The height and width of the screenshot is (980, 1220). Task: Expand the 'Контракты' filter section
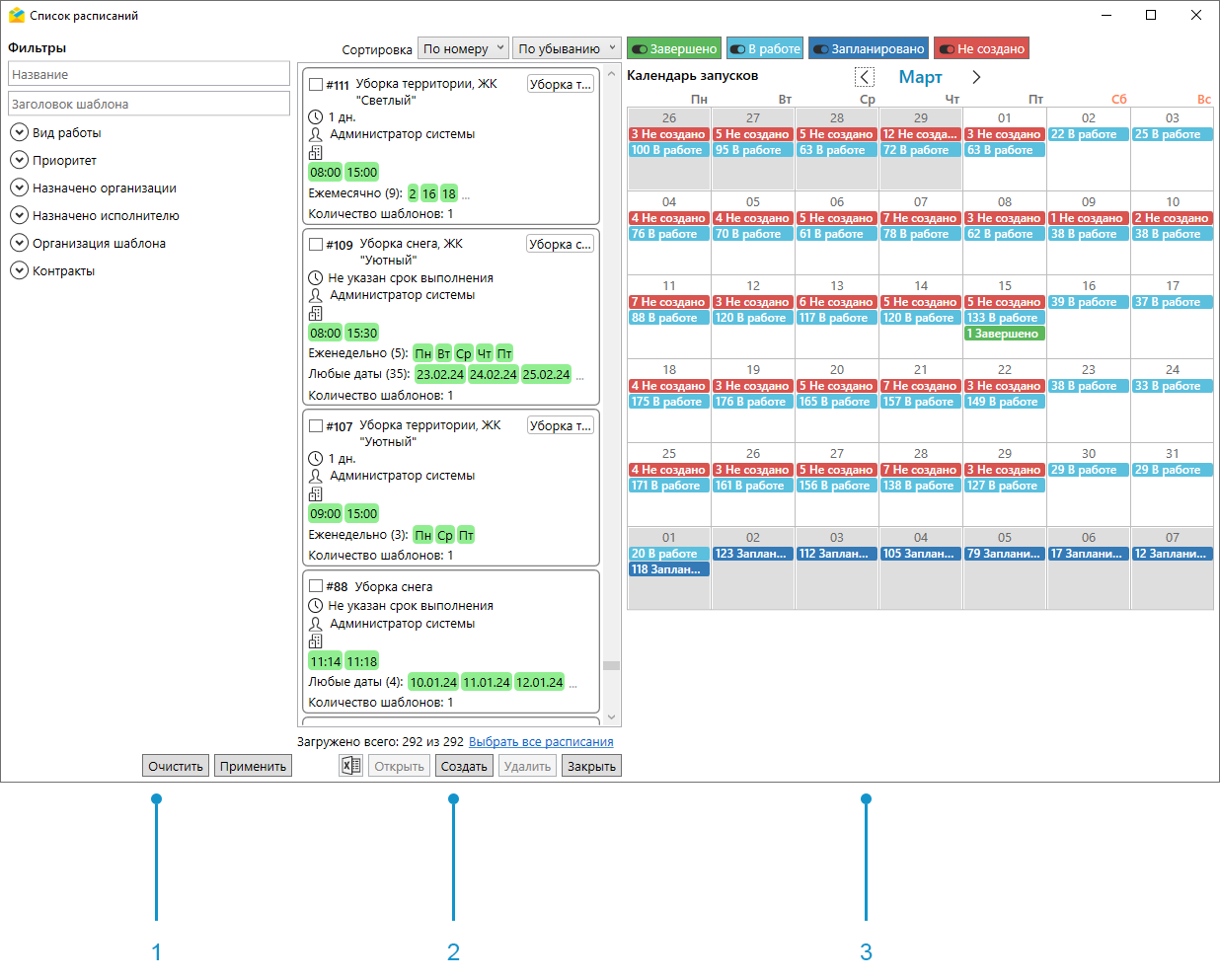[19, 270]
